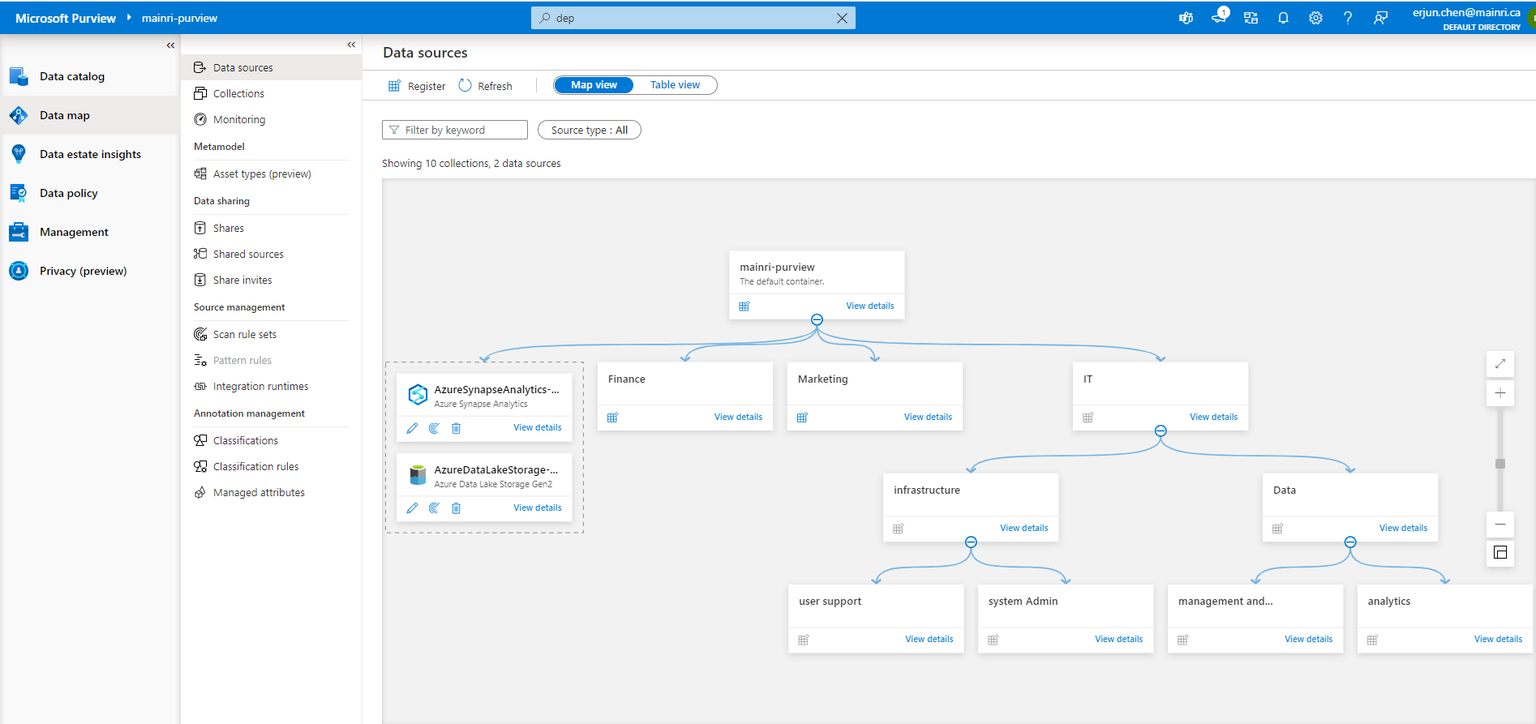The height and width of the screenshot is (724, 1536).
Task: Edit the AzureSynapseAnalytics source using the pencil icon
Action: tap(412, 427)
